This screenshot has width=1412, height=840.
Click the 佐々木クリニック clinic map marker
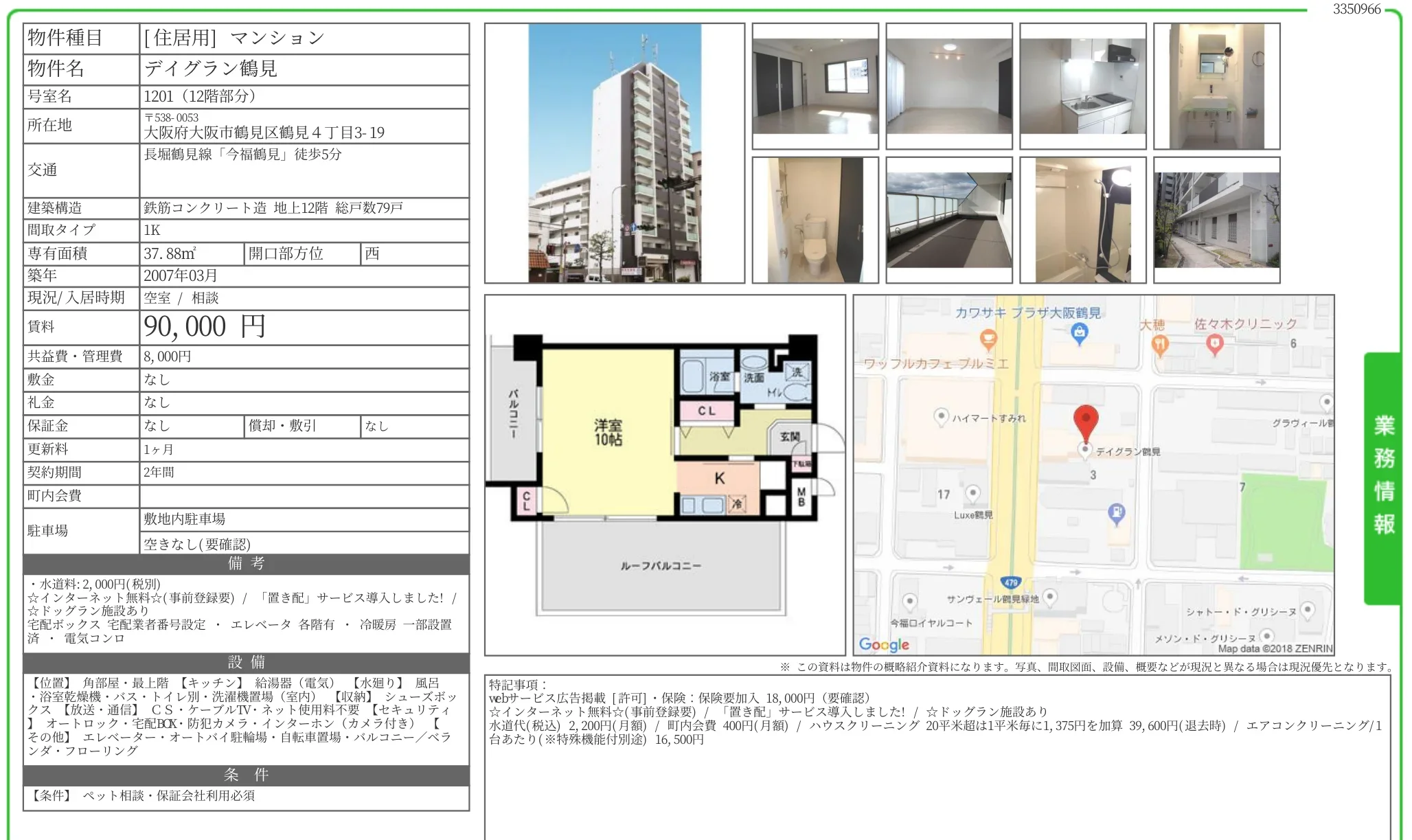1214,343
